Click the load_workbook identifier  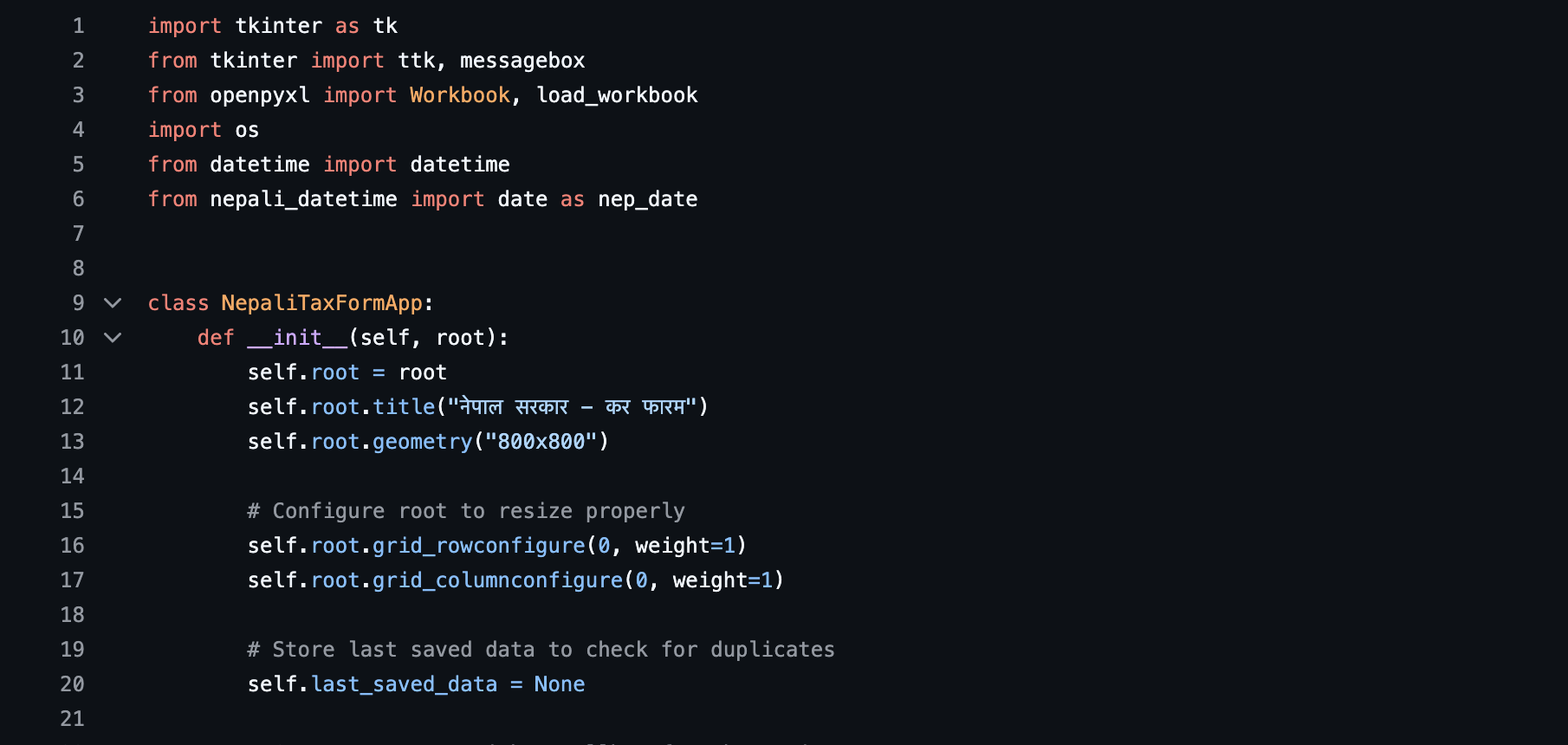(x=617, y=95)
